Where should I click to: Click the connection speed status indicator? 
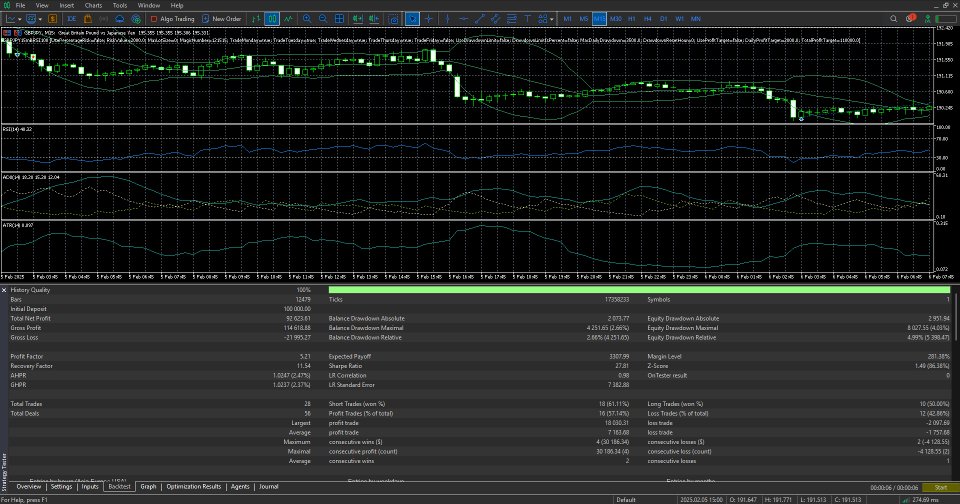coord(922,500)
